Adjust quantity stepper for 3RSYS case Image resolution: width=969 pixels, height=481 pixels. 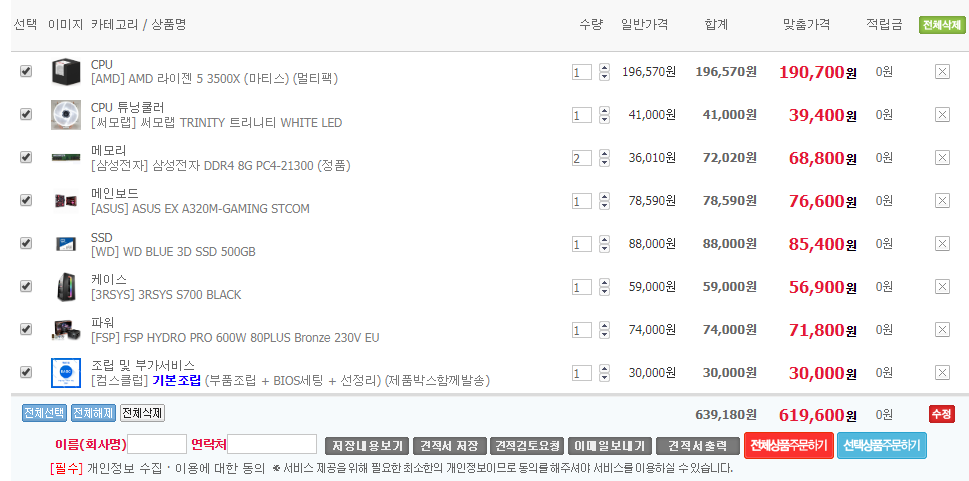(604, 287)
